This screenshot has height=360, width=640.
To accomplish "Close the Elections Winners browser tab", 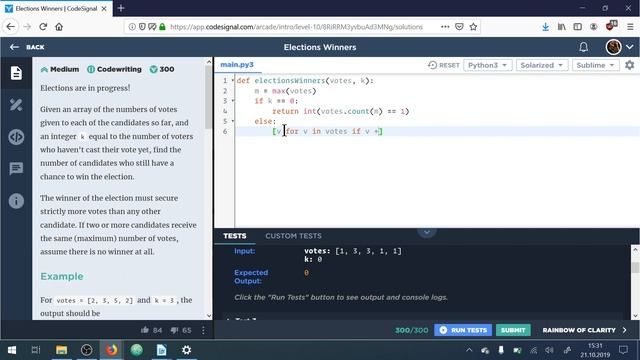I will pyautogui.click(x=104, y=8).
